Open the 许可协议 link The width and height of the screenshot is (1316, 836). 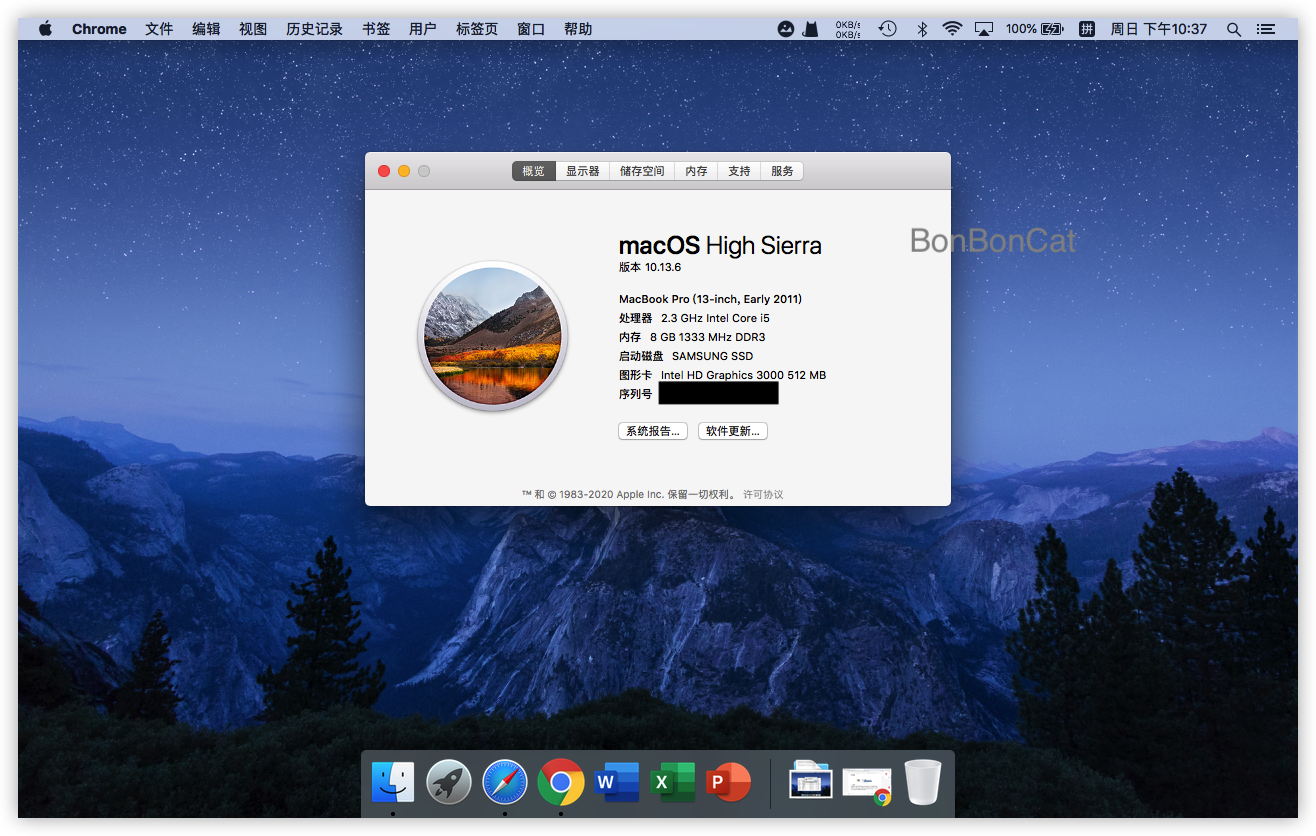tap(763, 494)
